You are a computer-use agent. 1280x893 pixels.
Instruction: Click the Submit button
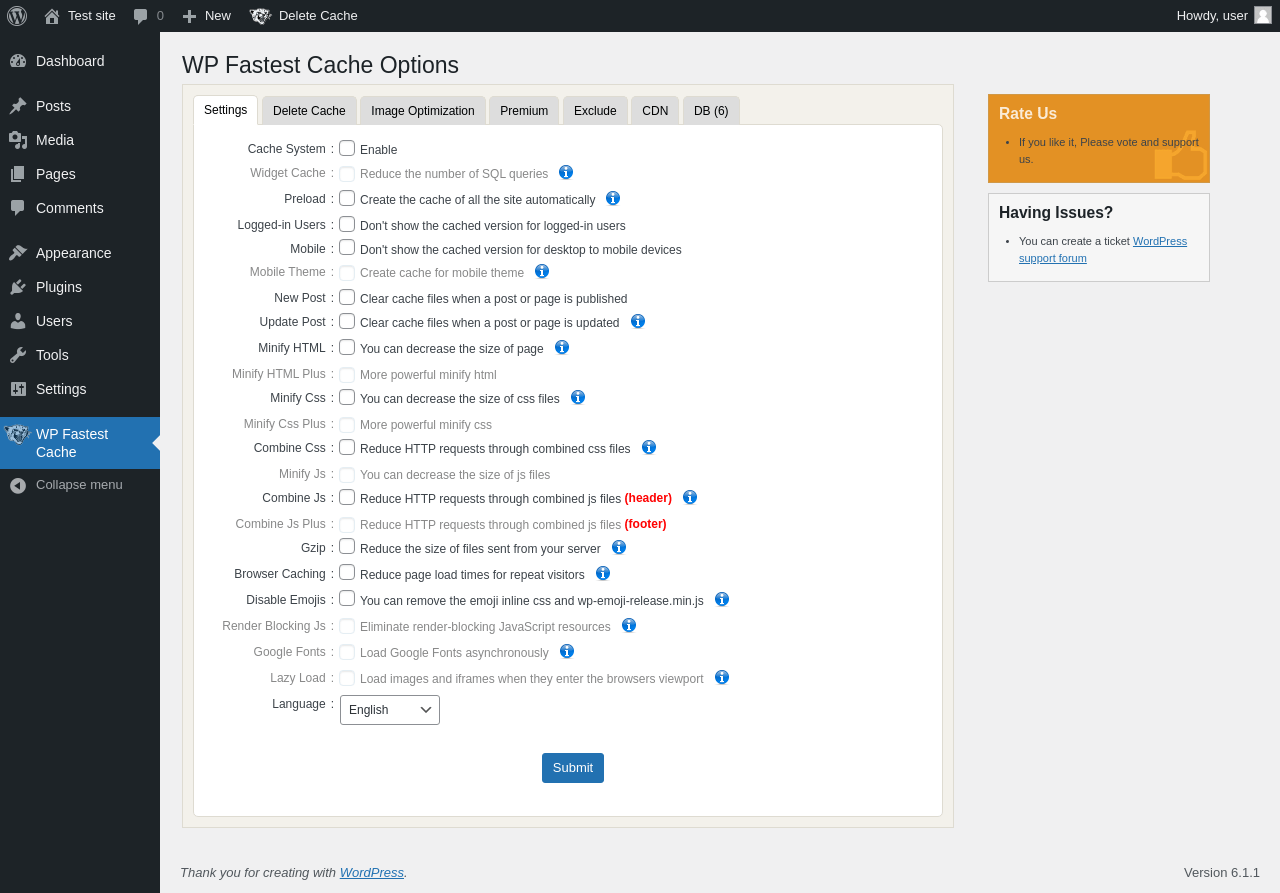click(573, 768)
